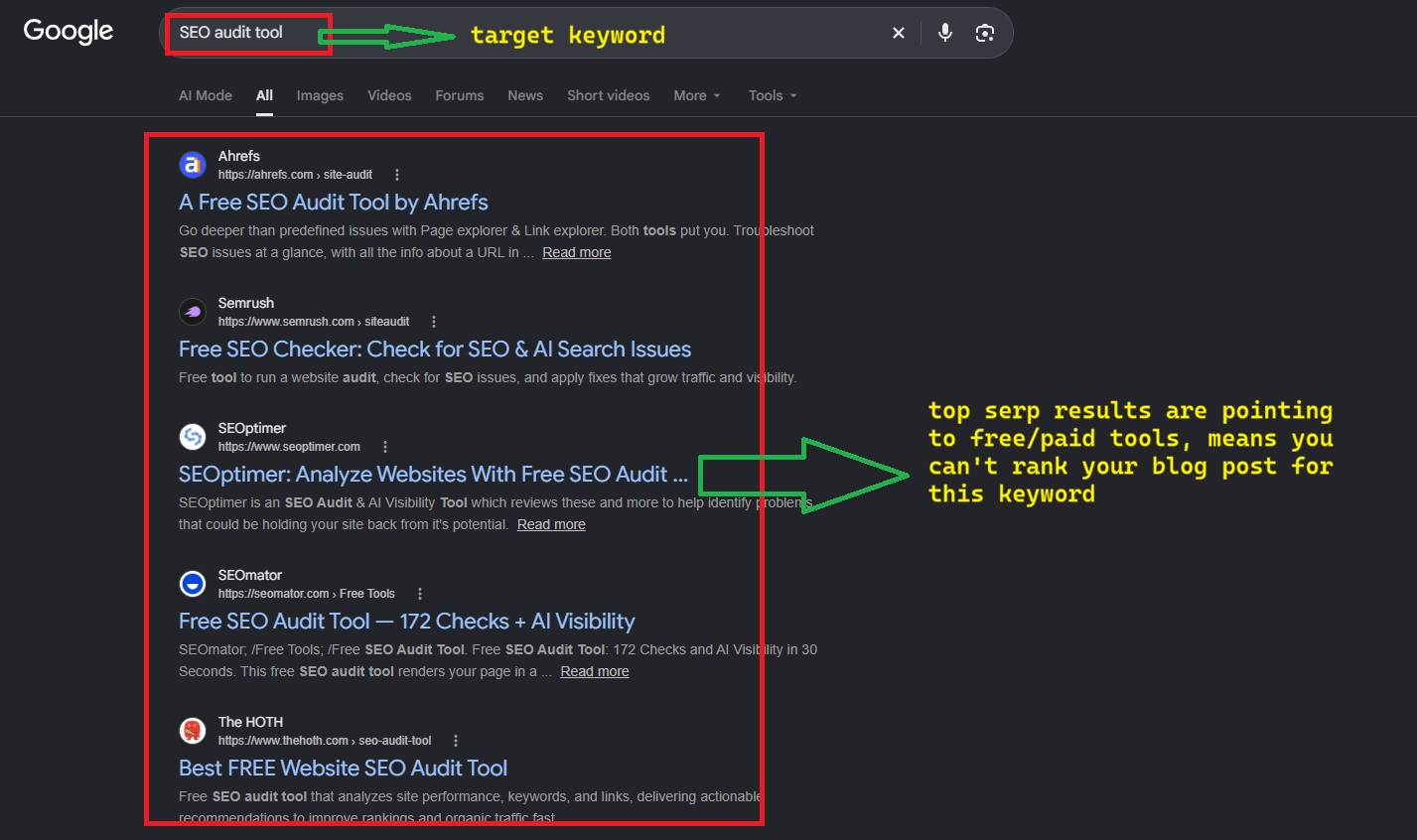Switch to Short videos tab
The width and height of the screenshot is (1417, 840).
click(x=609, y=95)
